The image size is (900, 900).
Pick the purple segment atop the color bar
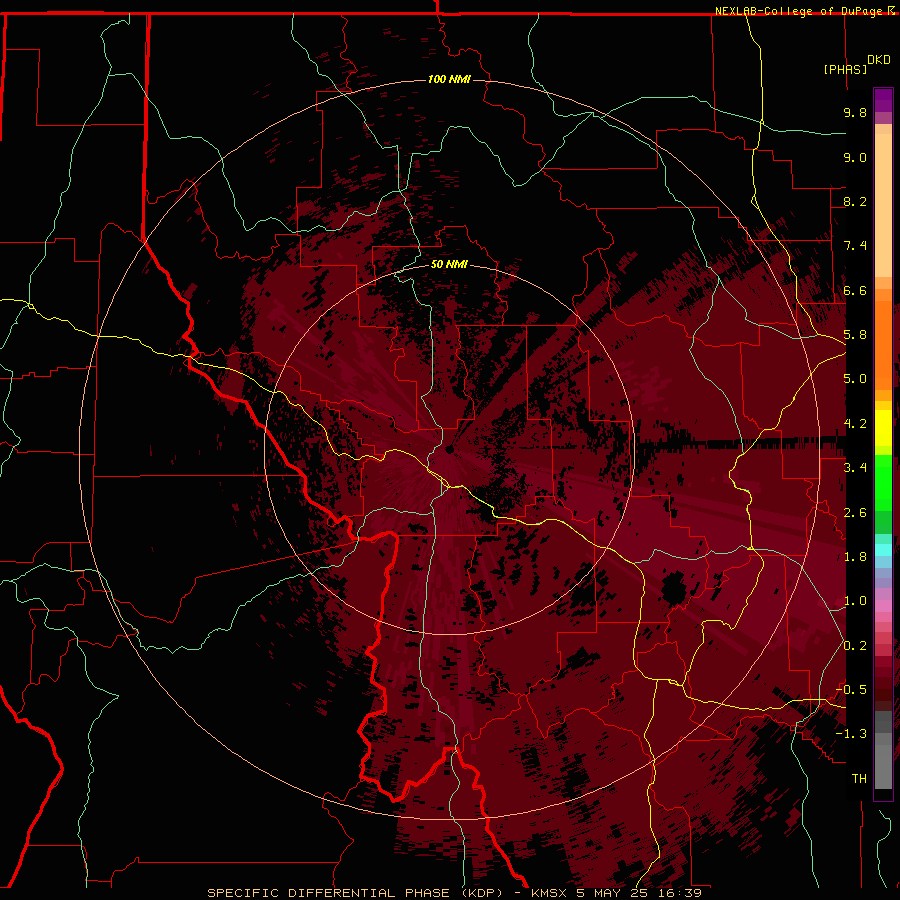(x=883, y=100)
